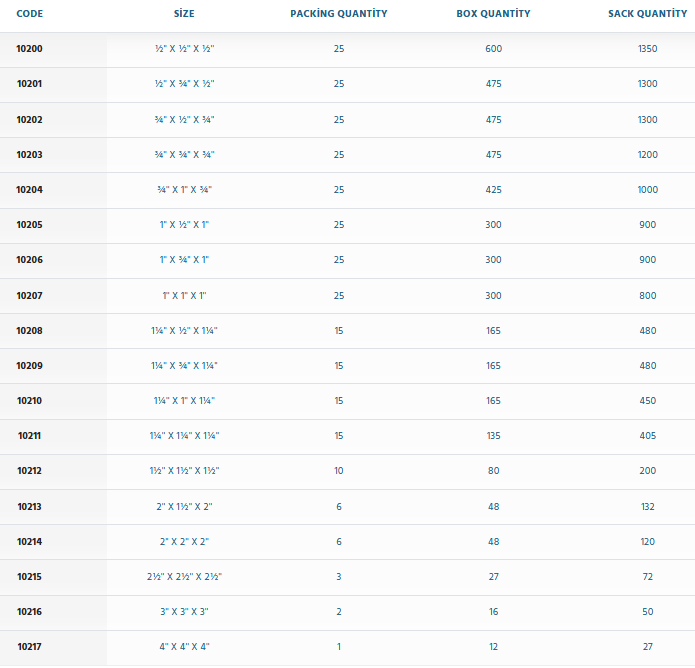The width and height of the screenshot is (695, 668).
Task: Click the size ½" X ¾" X ½" cell
Action: point(184,84)
